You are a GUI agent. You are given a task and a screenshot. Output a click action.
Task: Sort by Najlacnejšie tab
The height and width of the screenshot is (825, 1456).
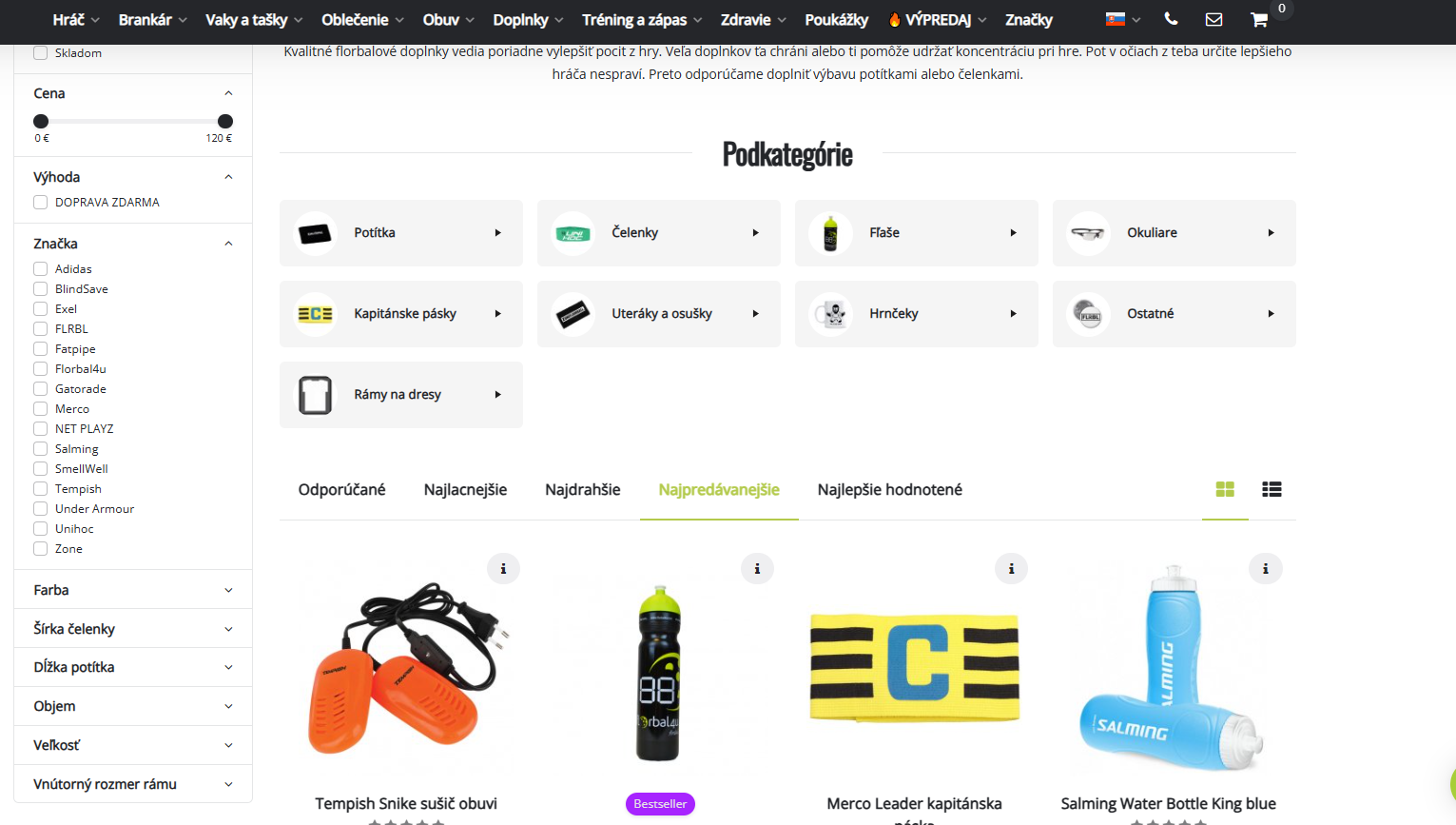(x=465, y=490)
